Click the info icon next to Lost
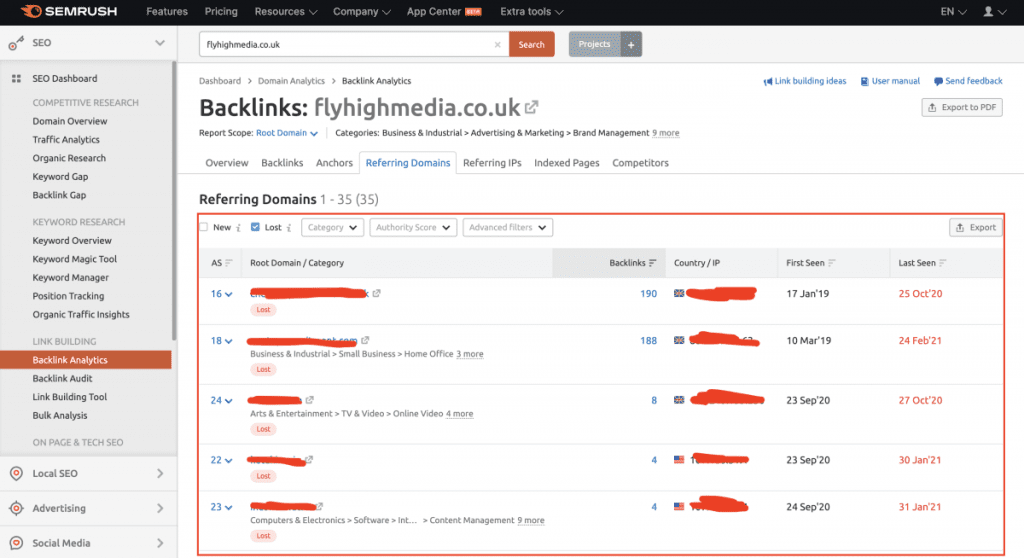The width and height of the screenshot is (1024, 558). coord(289,227)
